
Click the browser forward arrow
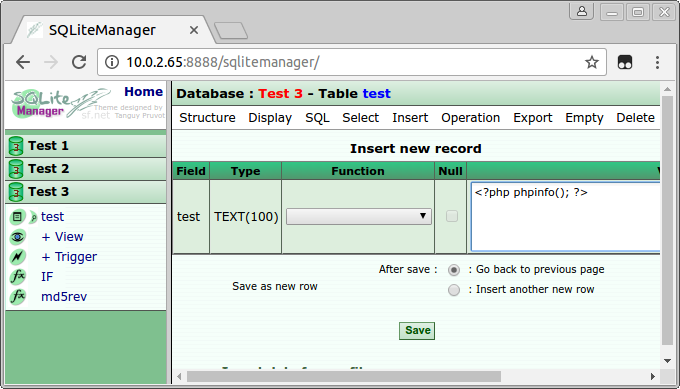pyautogui.click(x=51, y=62)
